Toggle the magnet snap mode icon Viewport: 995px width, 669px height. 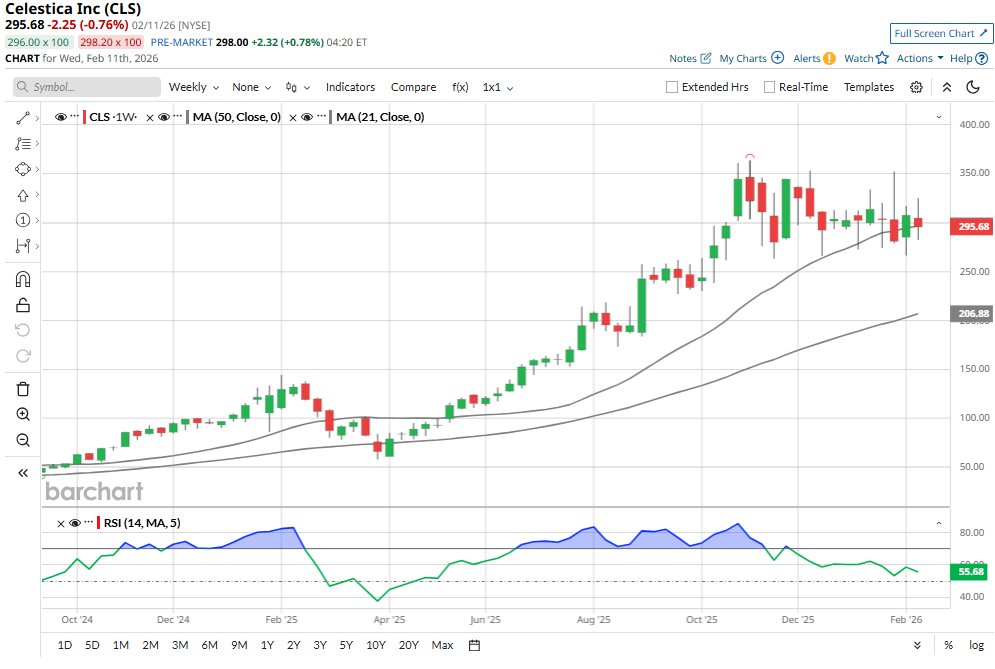[23, 279]
